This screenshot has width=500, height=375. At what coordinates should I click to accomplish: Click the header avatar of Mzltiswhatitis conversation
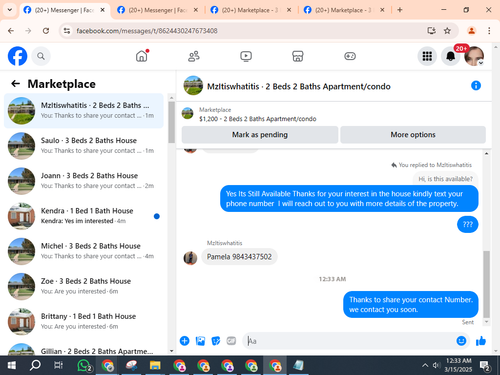click(x=193, y=85)
